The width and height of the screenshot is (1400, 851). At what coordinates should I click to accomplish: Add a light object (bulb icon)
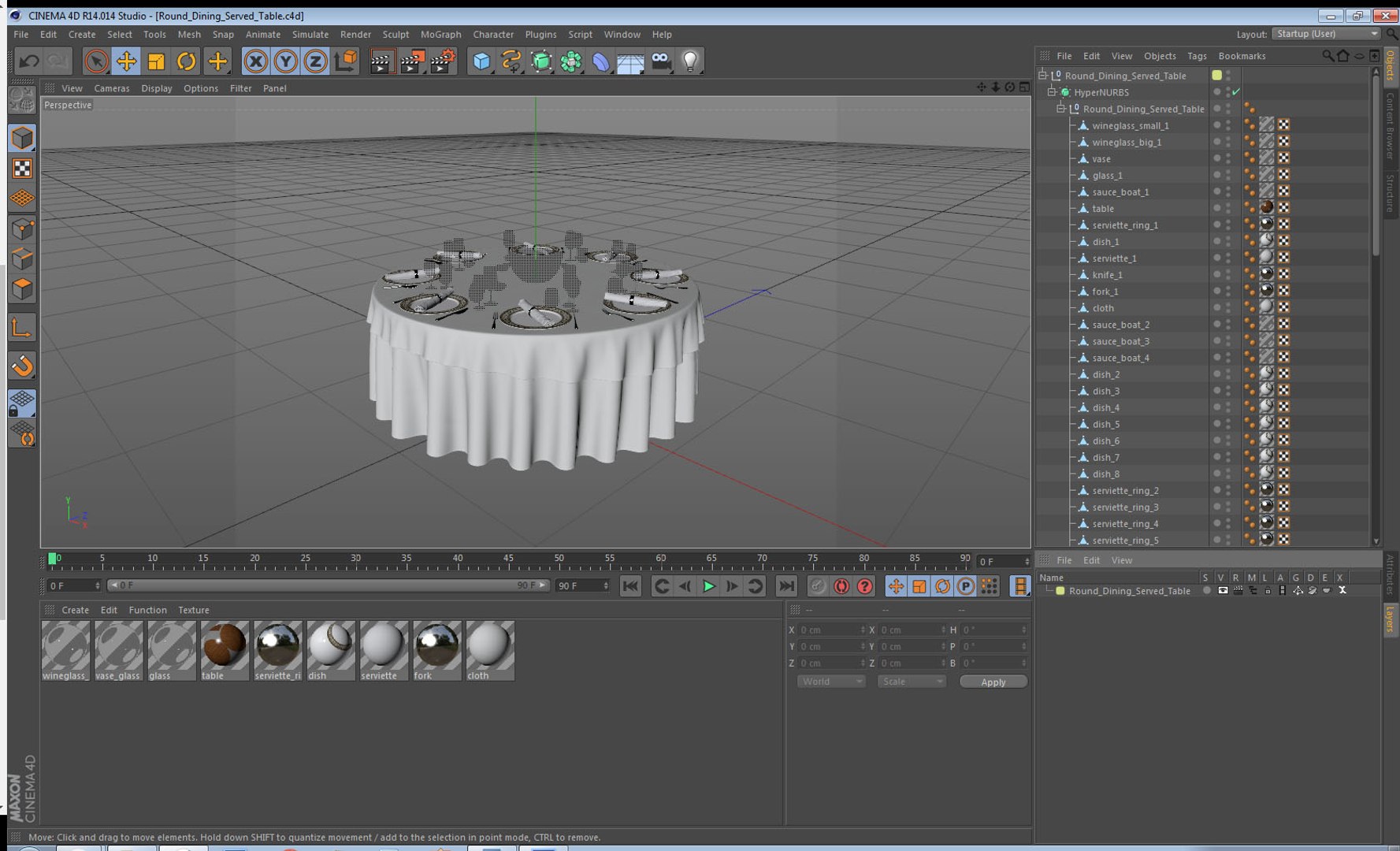pyautogui.click(x=690, y=61)
